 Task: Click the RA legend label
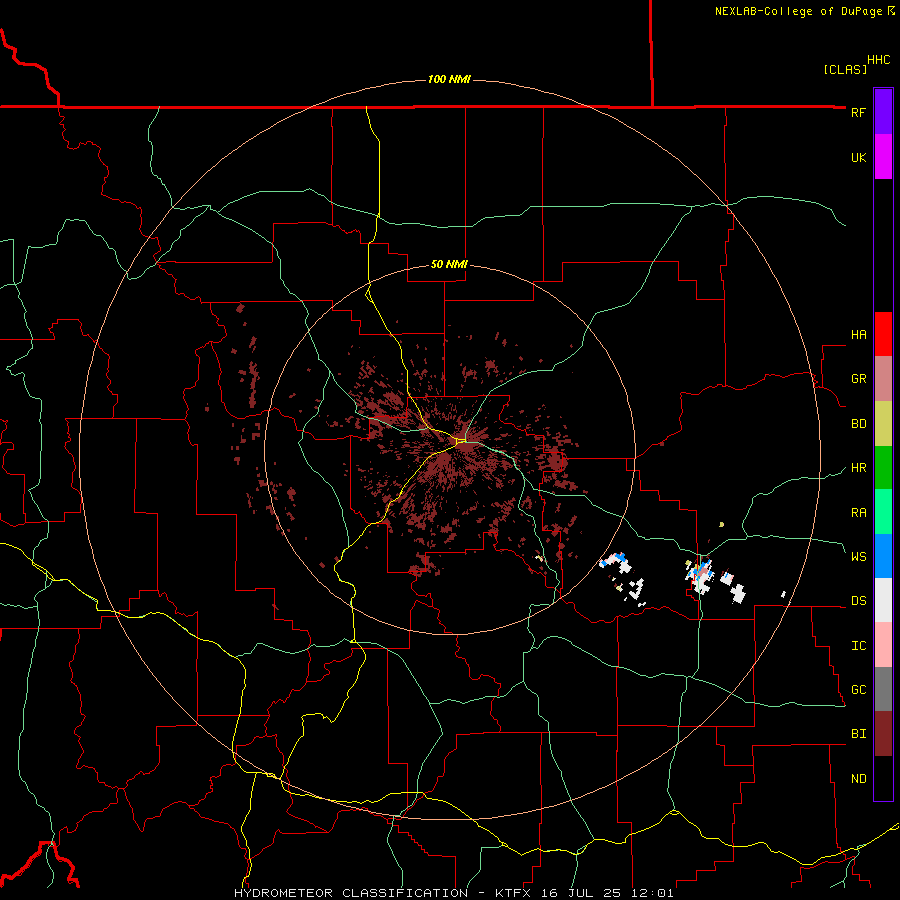tap(858, 513)
